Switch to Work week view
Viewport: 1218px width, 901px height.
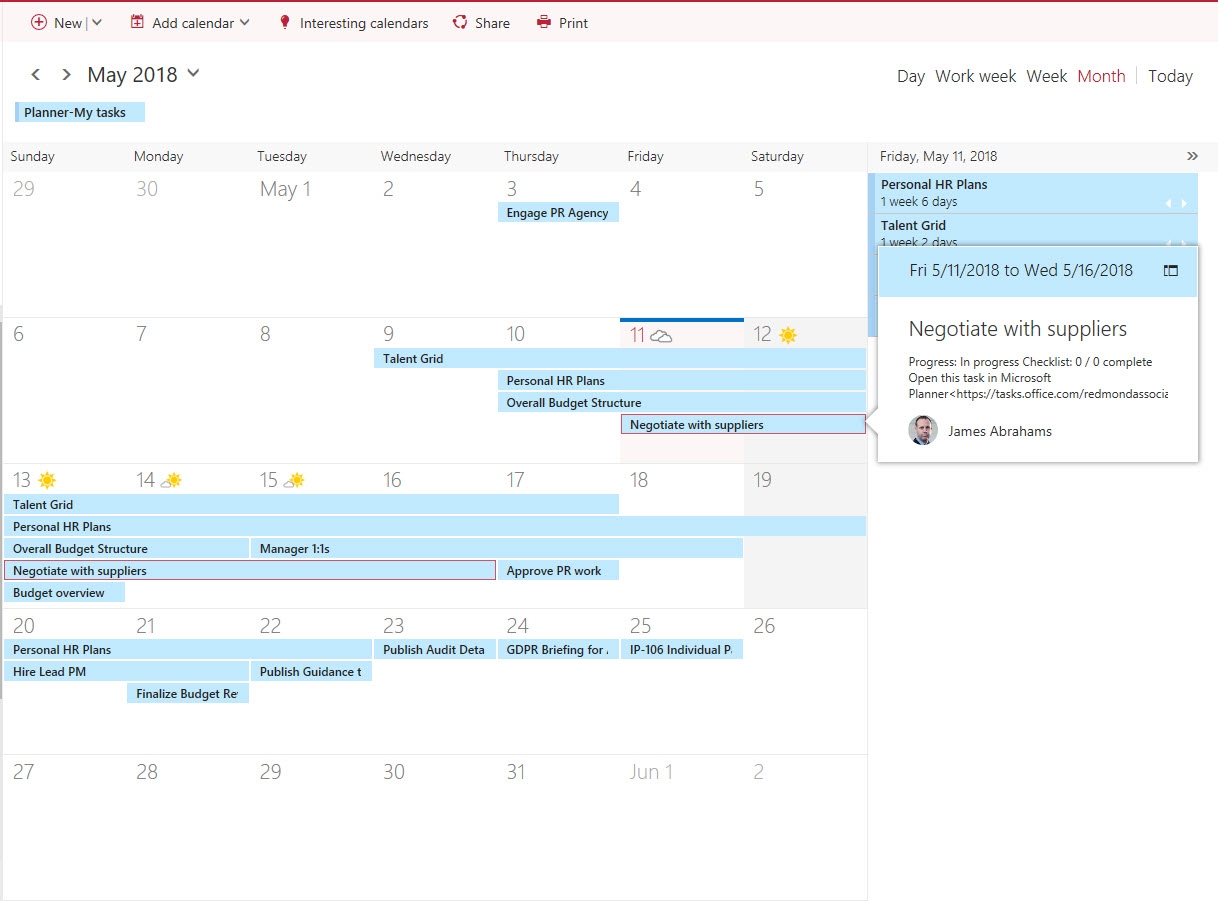tap(975, 76)
